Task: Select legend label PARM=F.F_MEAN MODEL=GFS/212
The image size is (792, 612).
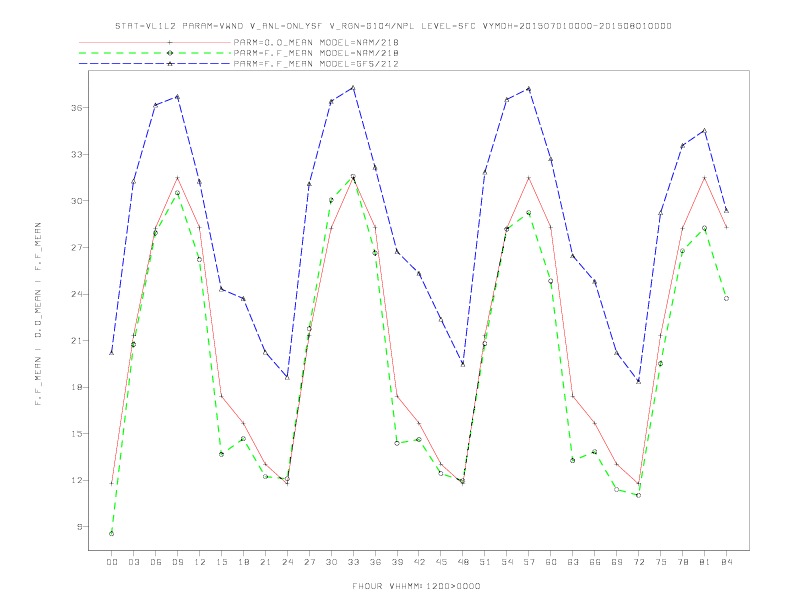Action: point(316,64)
